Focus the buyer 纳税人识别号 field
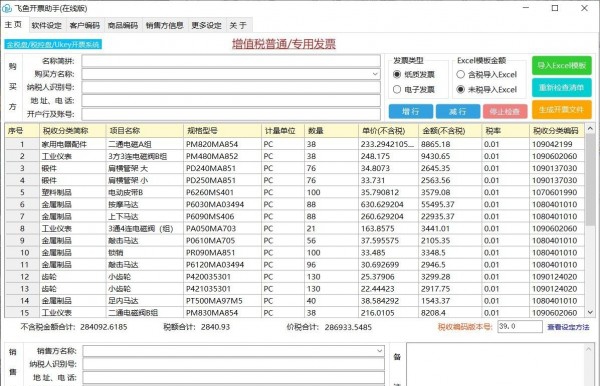This screenshot has height=386, width=600. pos(231,87)
